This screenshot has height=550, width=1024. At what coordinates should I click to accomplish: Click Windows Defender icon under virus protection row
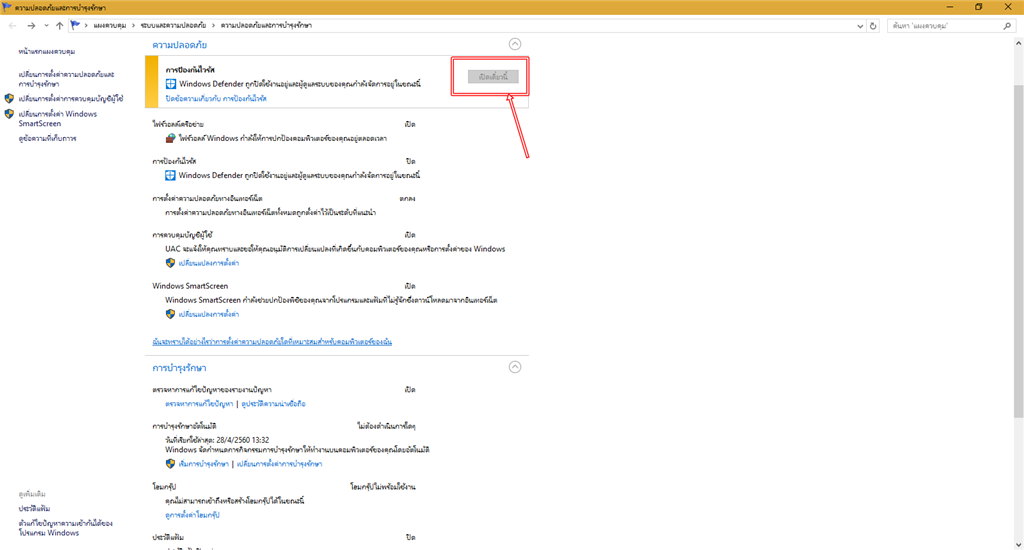coord(170,175)
